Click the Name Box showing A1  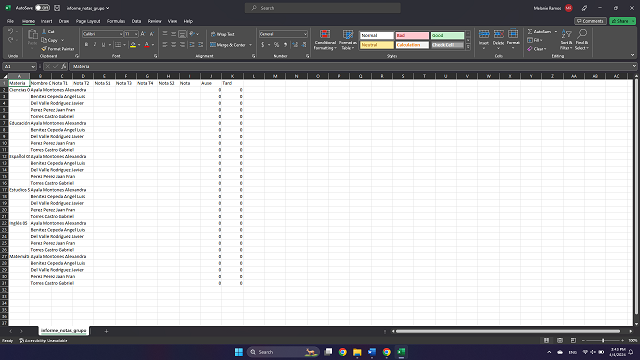(19, 66)
